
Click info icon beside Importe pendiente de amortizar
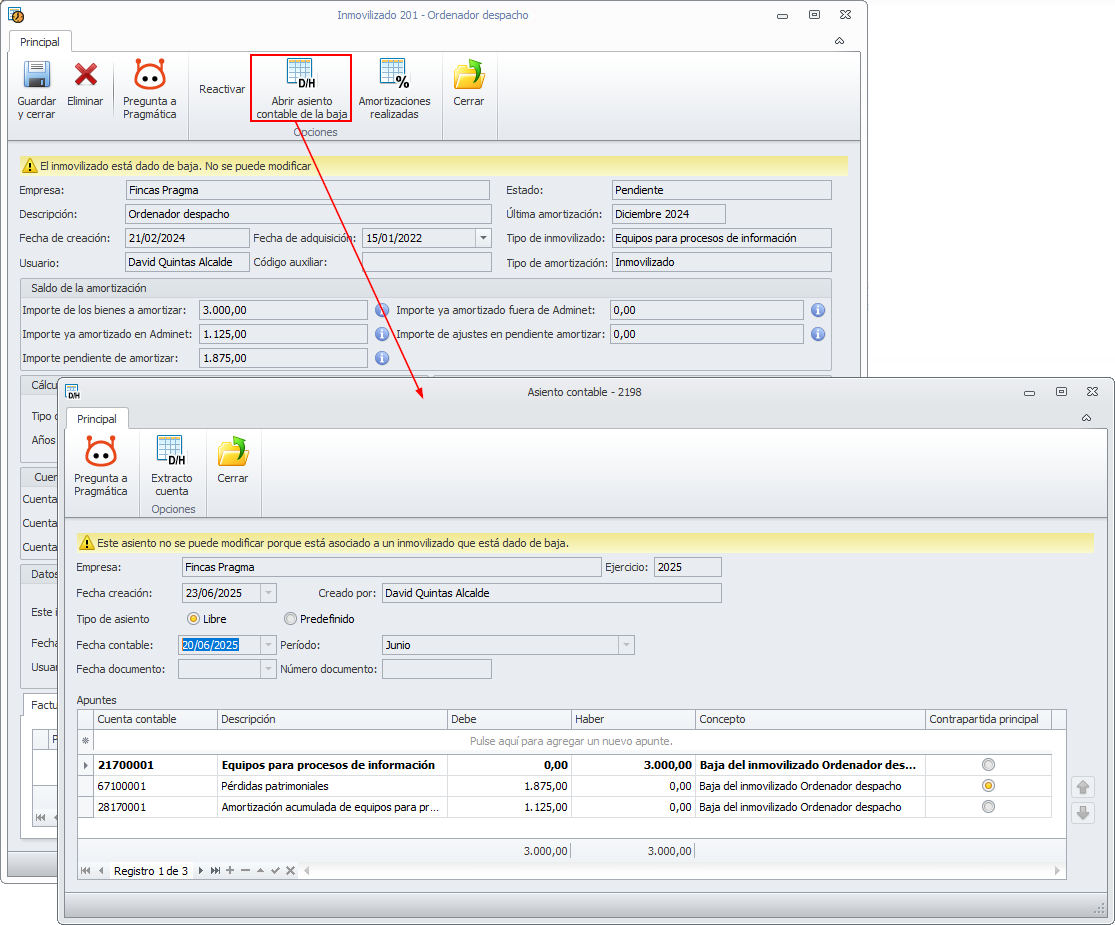[x=381, y=358]
